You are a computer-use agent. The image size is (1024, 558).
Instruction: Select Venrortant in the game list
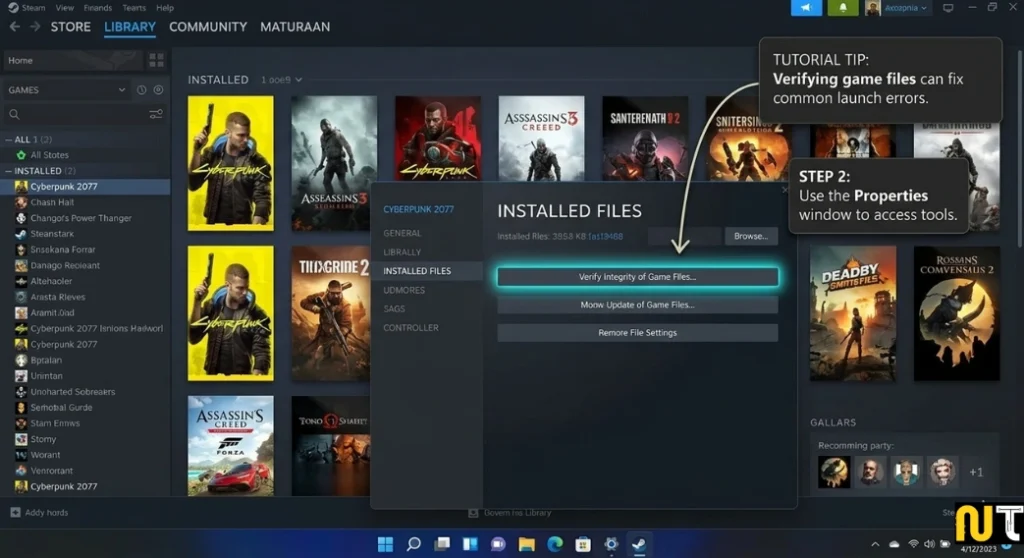point(51,470)
